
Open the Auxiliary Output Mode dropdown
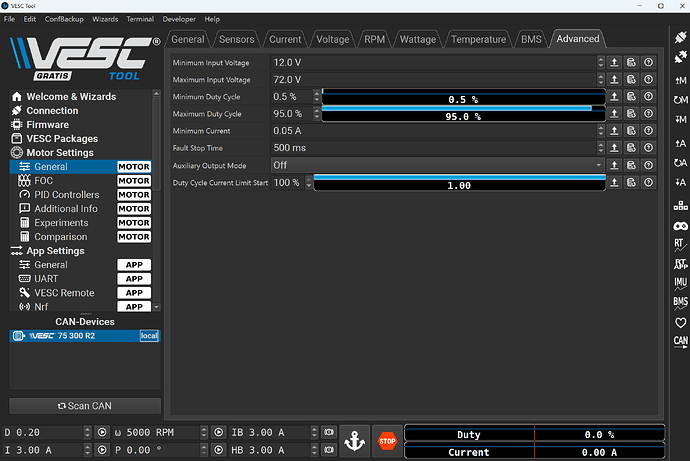click(x=437, y=165)
